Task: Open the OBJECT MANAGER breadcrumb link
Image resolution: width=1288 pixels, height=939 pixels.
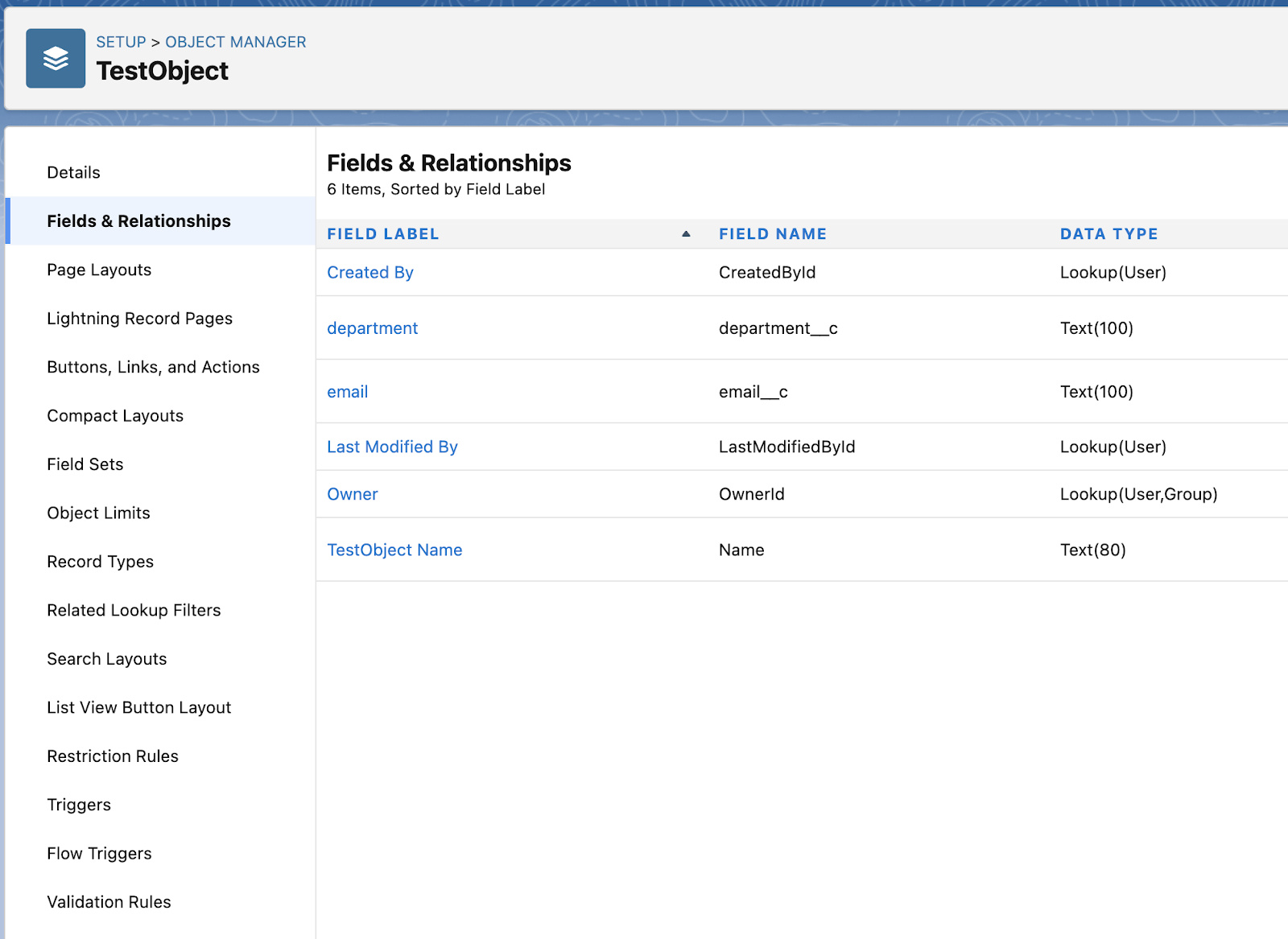Action: tap(234, 42)
